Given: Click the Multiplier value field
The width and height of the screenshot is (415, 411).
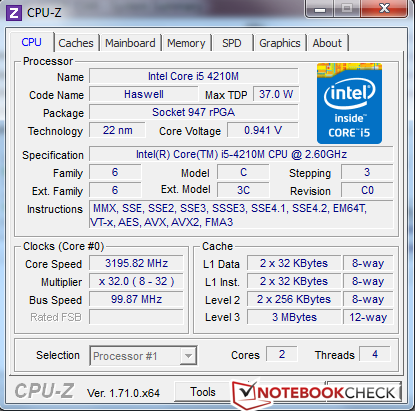Looking at the screenshot, I should point(136,281).
